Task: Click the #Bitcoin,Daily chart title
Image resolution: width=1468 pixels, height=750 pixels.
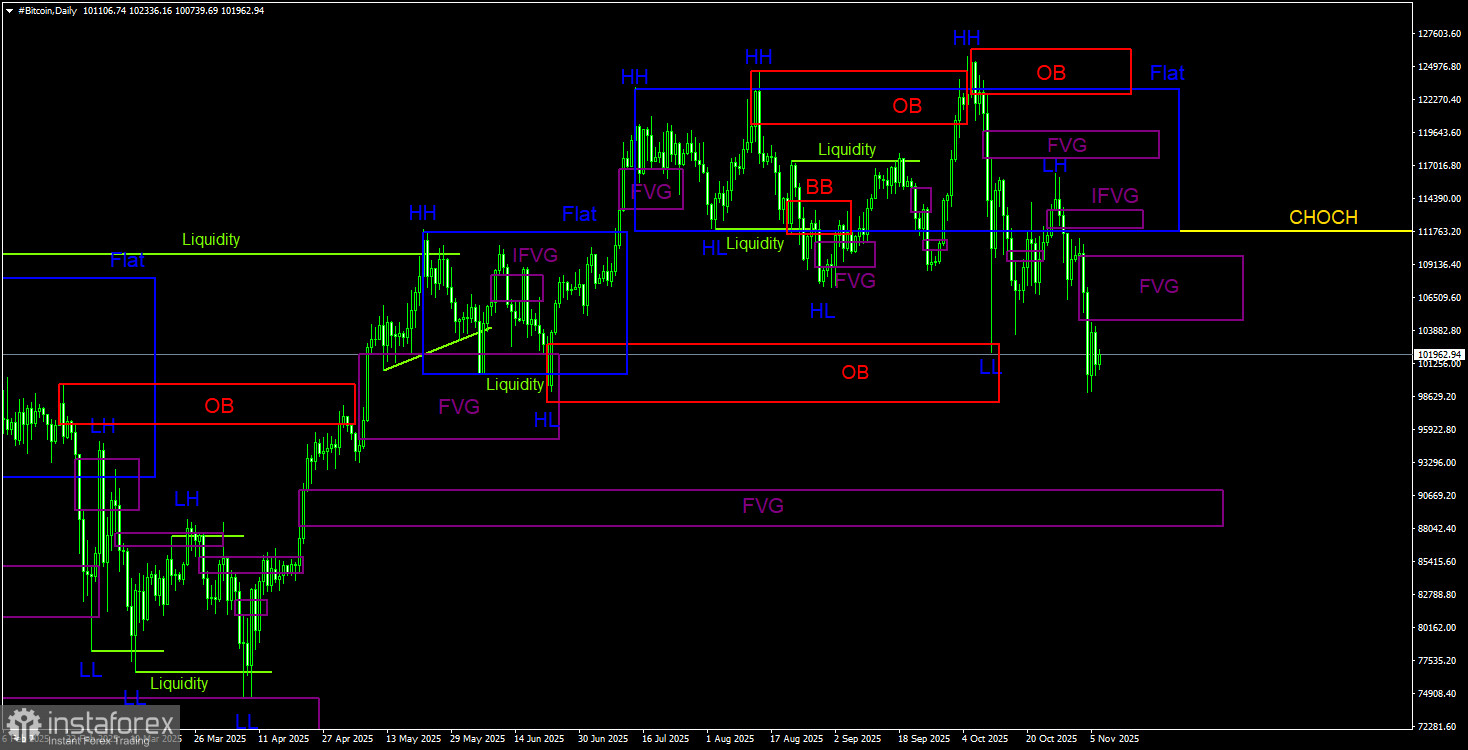Action: pos(49,9)
